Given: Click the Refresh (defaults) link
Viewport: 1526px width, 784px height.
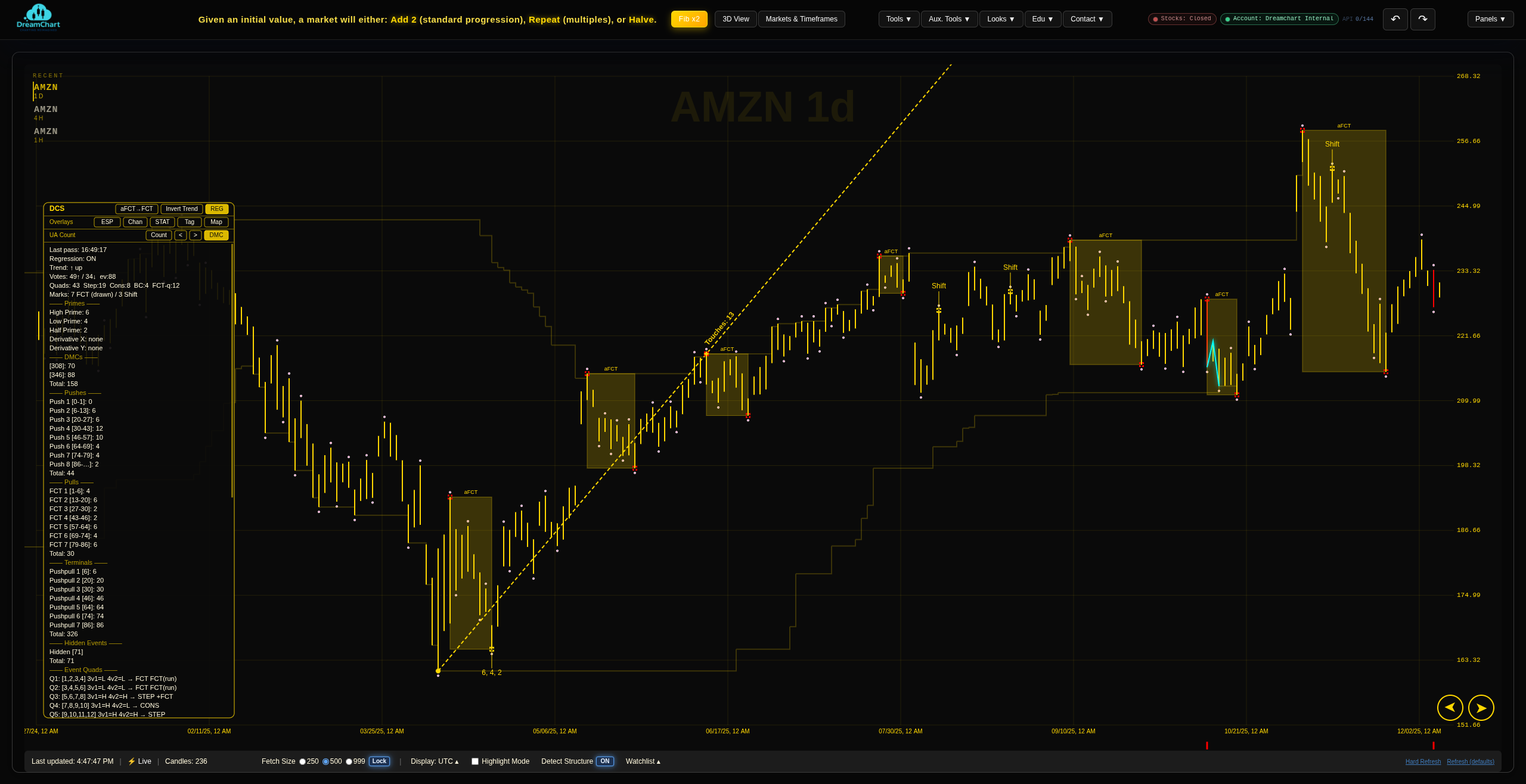Looking at the screenshot, I should [1471, 762].
